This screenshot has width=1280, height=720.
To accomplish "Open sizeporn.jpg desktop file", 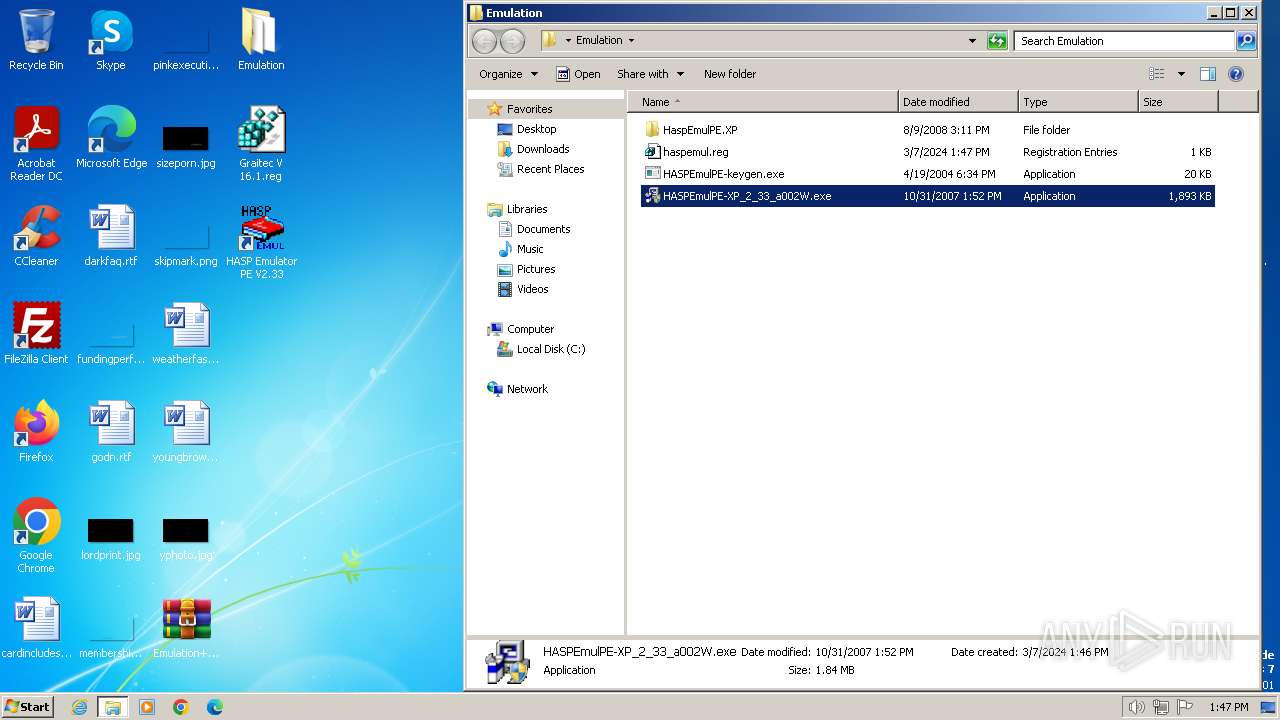I will pyautogui.click(x=186, y=146).
